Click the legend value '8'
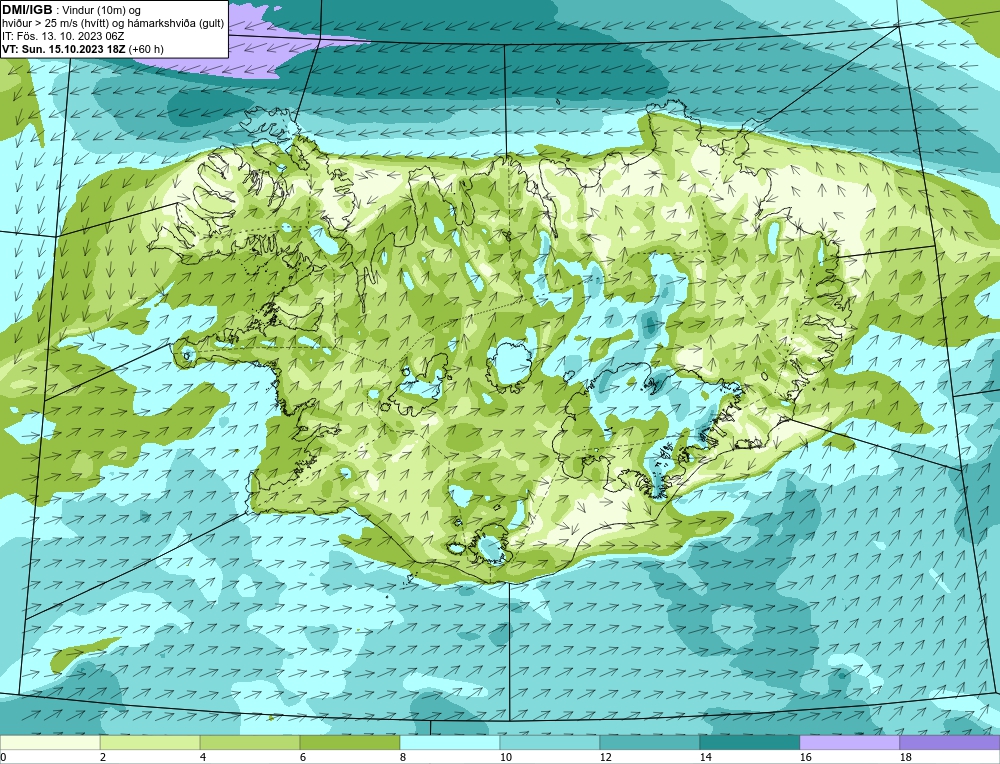 click(x=404, y=758)
